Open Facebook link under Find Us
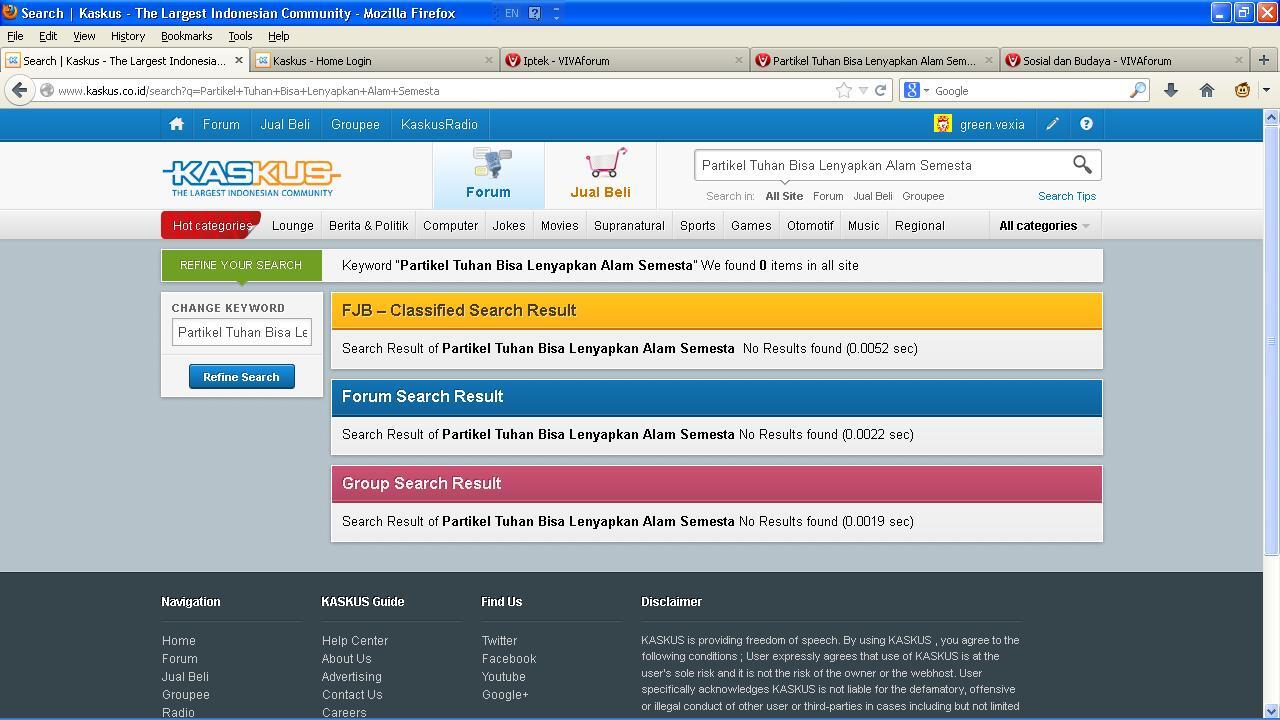 pos(509,658)
